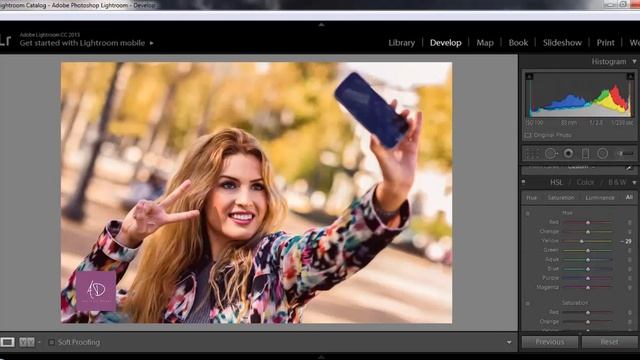Show the bottom filmstrip panel
Viewport: 640px width, 360px height.
tap(321, 356)
